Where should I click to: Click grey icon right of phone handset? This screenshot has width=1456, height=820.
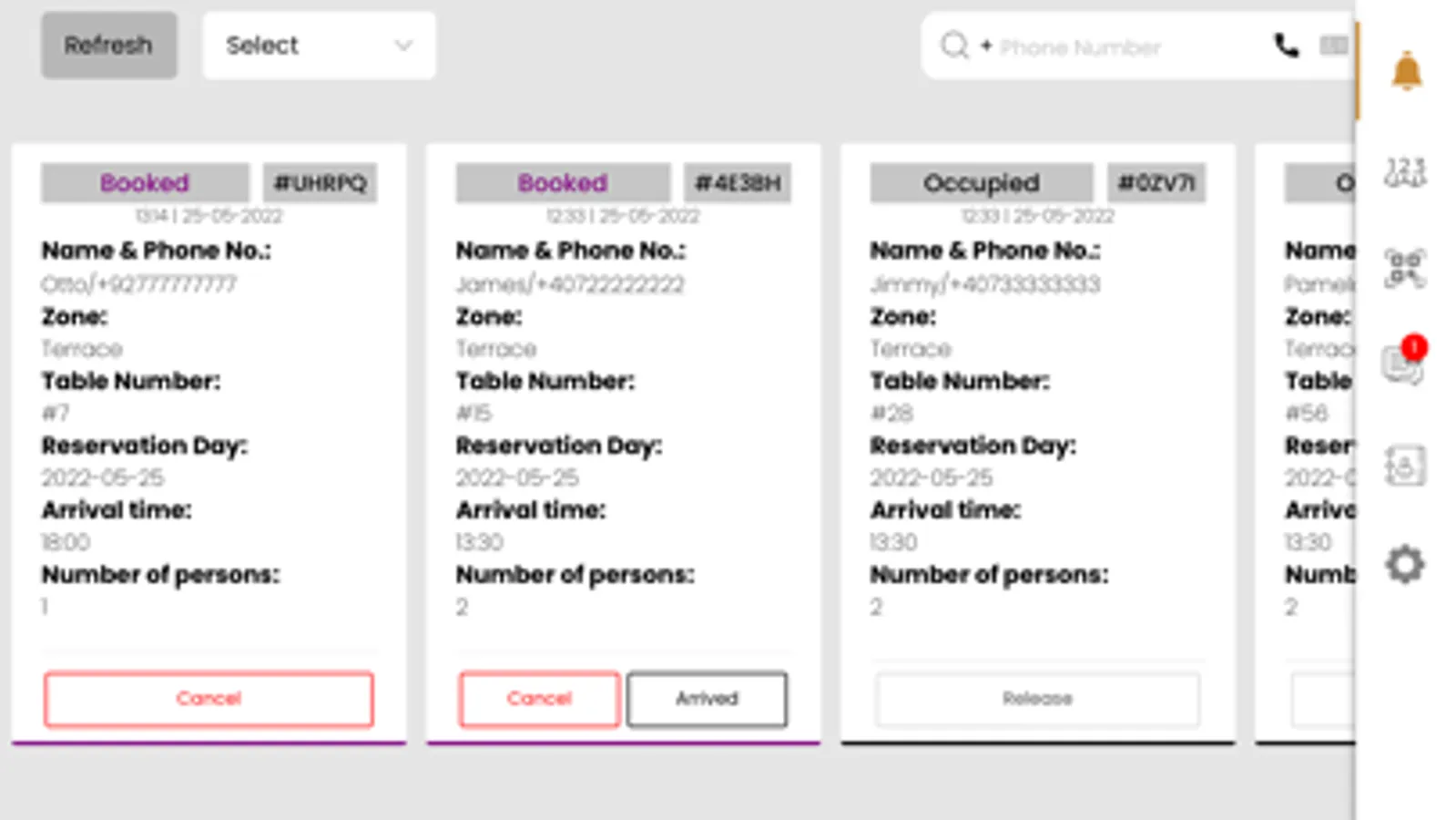(x=1334, y=46)
